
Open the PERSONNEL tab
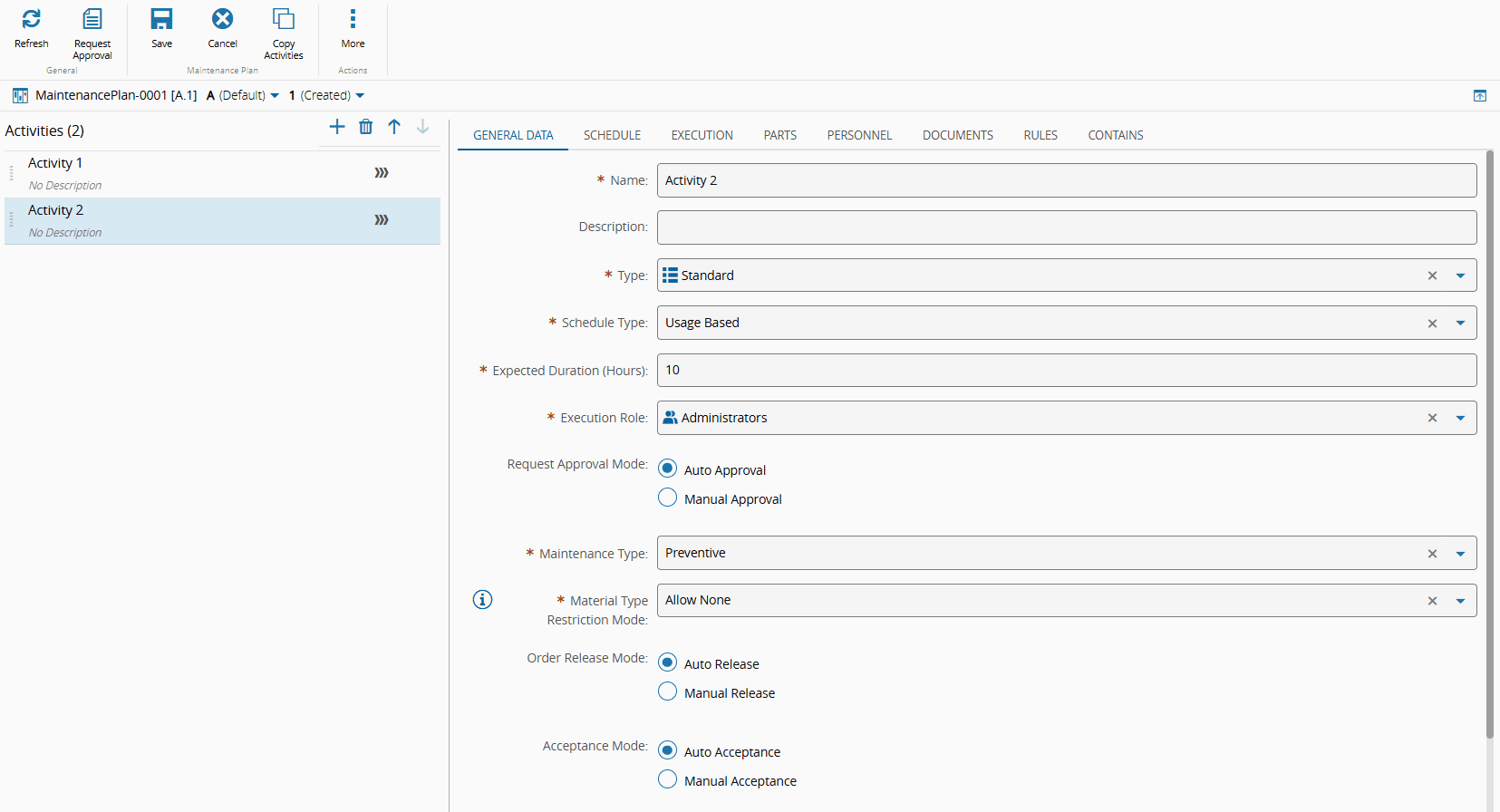[858, 135]
